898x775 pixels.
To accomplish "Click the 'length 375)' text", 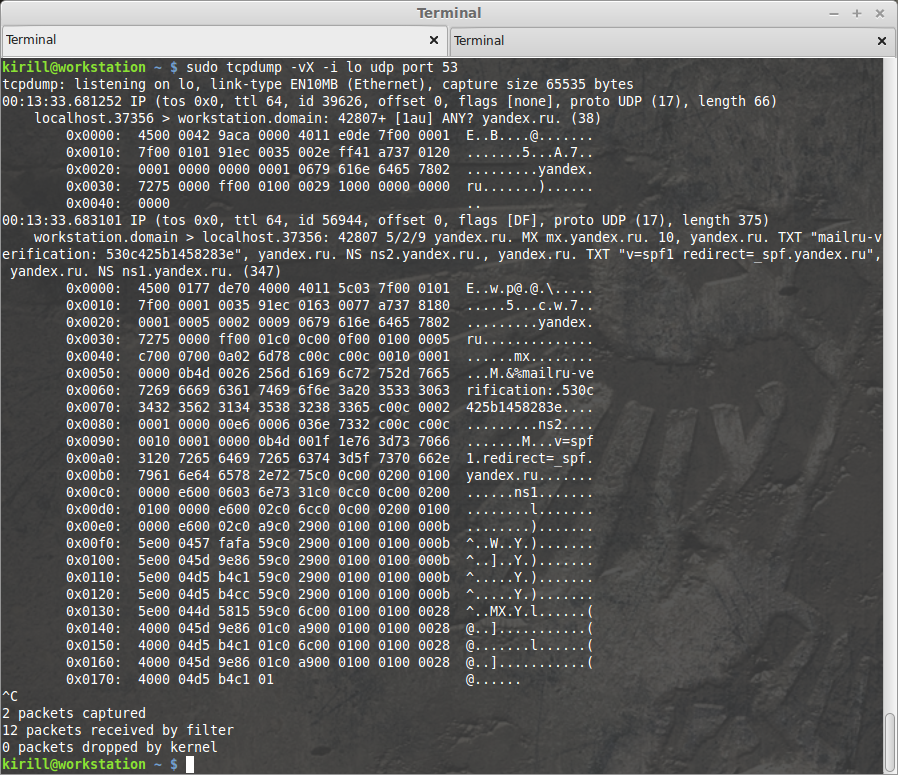I will (x=726, y=221).
